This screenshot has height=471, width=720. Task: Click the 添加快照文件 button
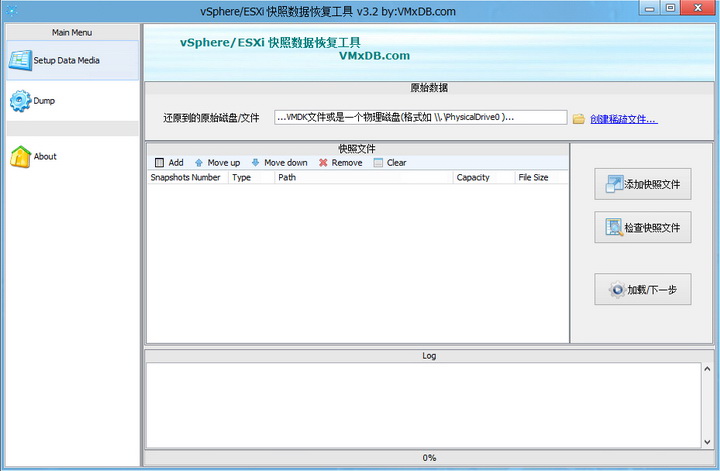[x=642, y=184]
